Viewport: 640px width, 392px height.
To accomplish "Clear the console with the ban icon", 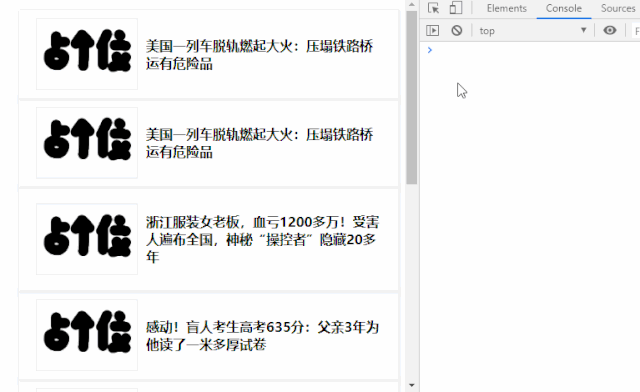I will pos(457,31).
